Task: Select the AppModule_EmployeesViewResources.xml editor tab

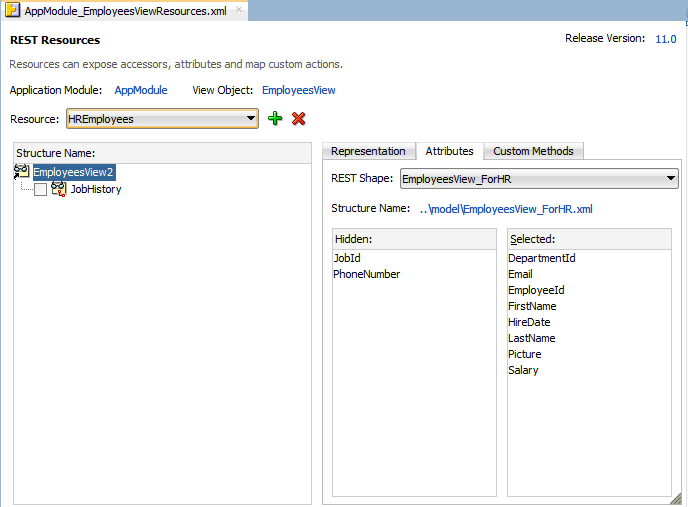Action: 125,11
